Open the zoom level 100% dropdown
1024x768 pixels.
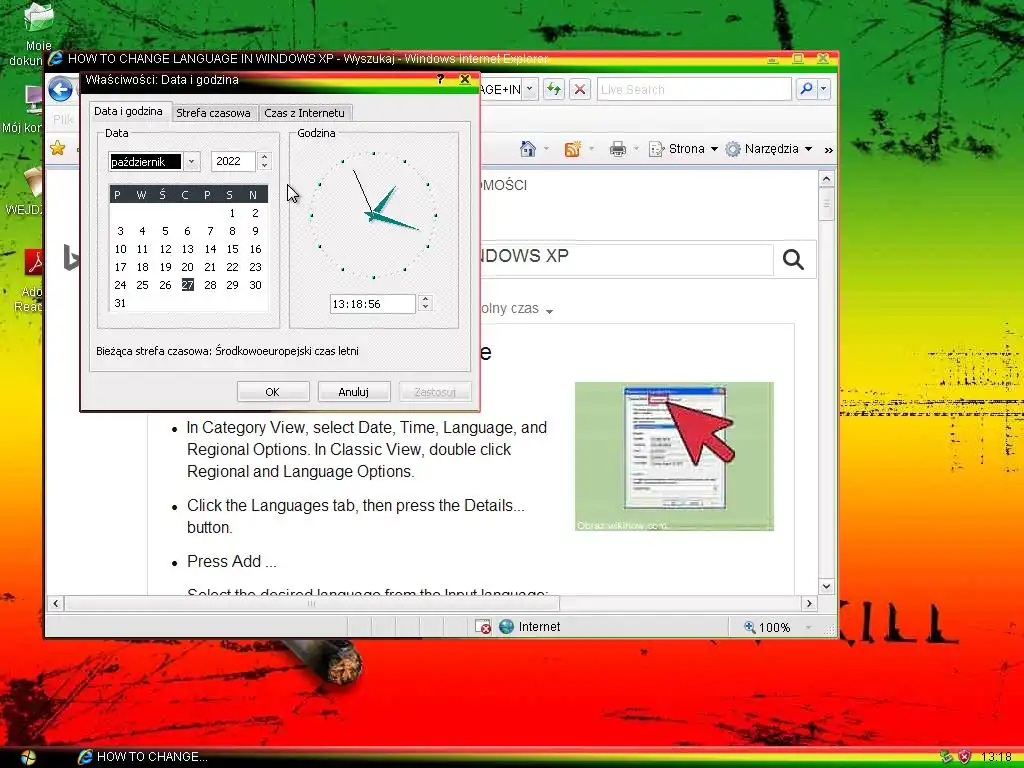point(808,628)
